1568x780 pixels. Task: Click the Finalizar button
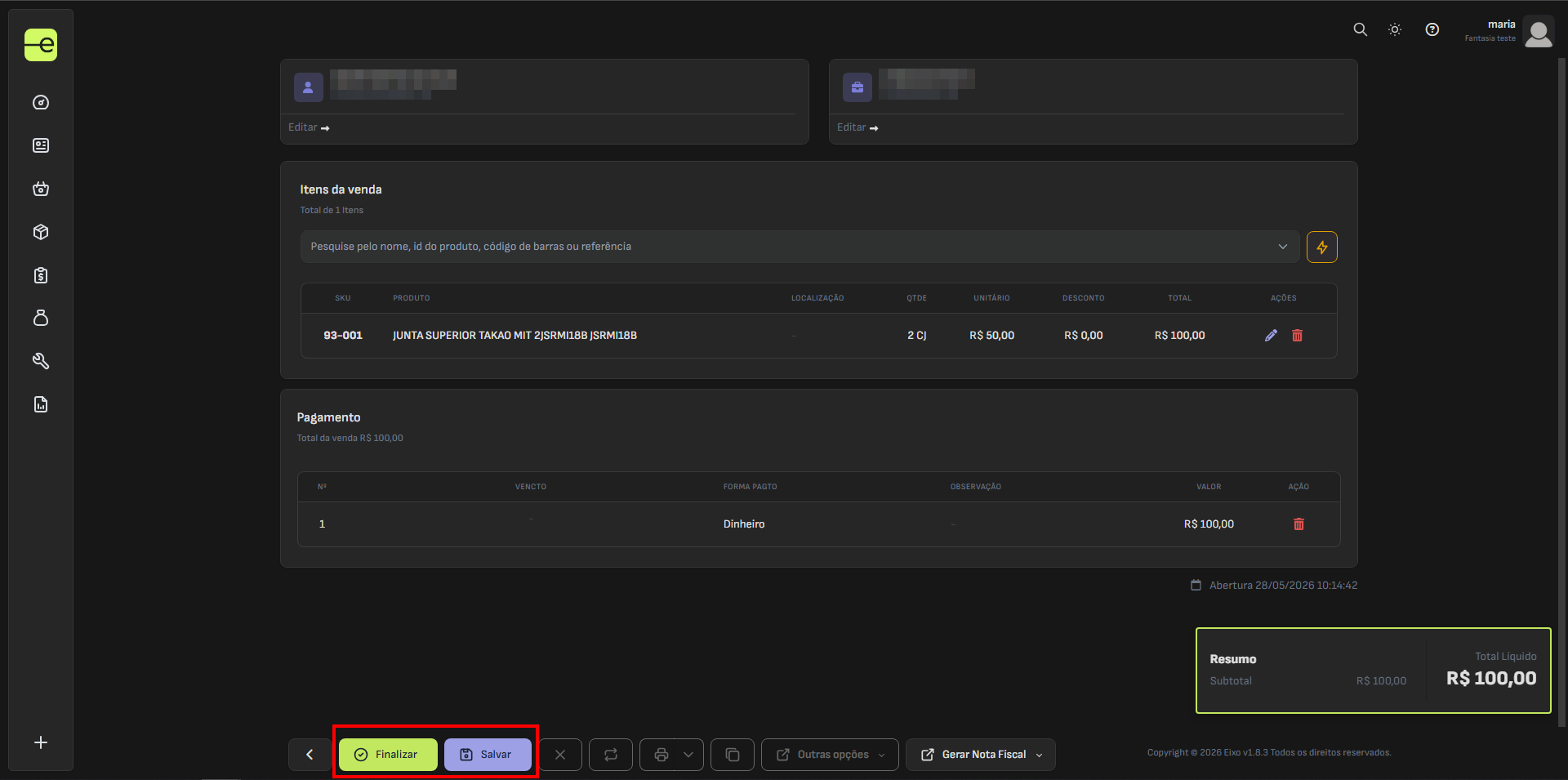(388, 755)
